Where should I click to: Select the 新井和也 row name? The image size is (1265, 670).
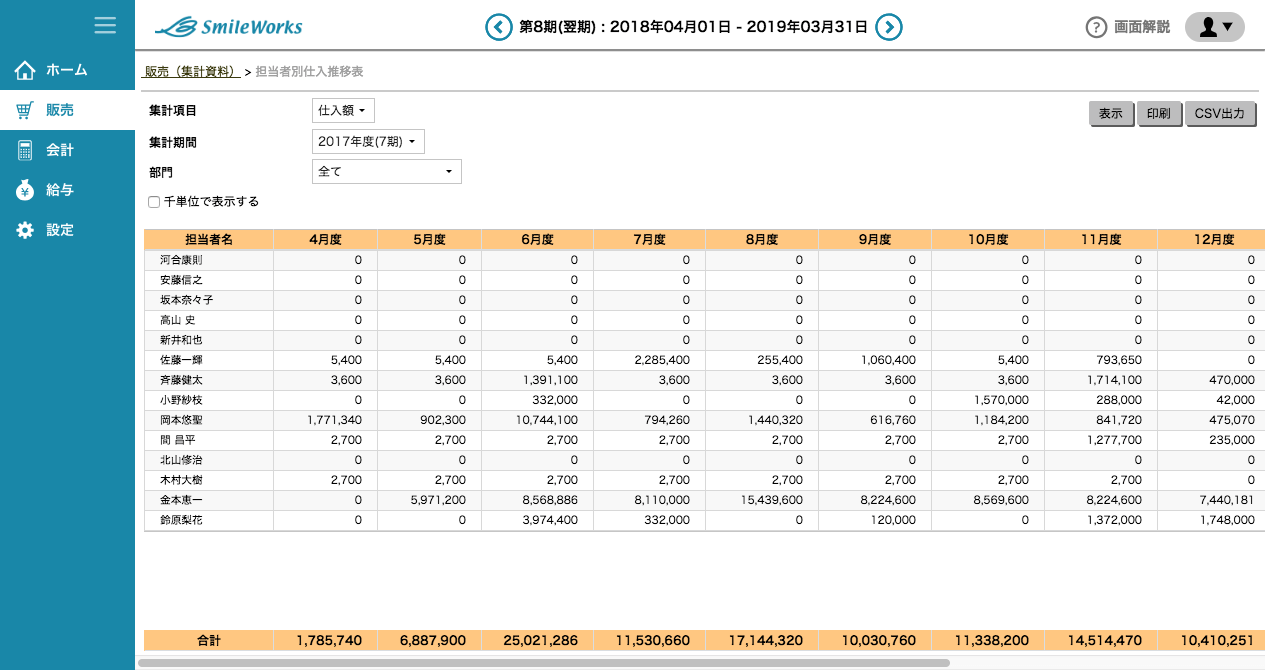pos(181,340)
